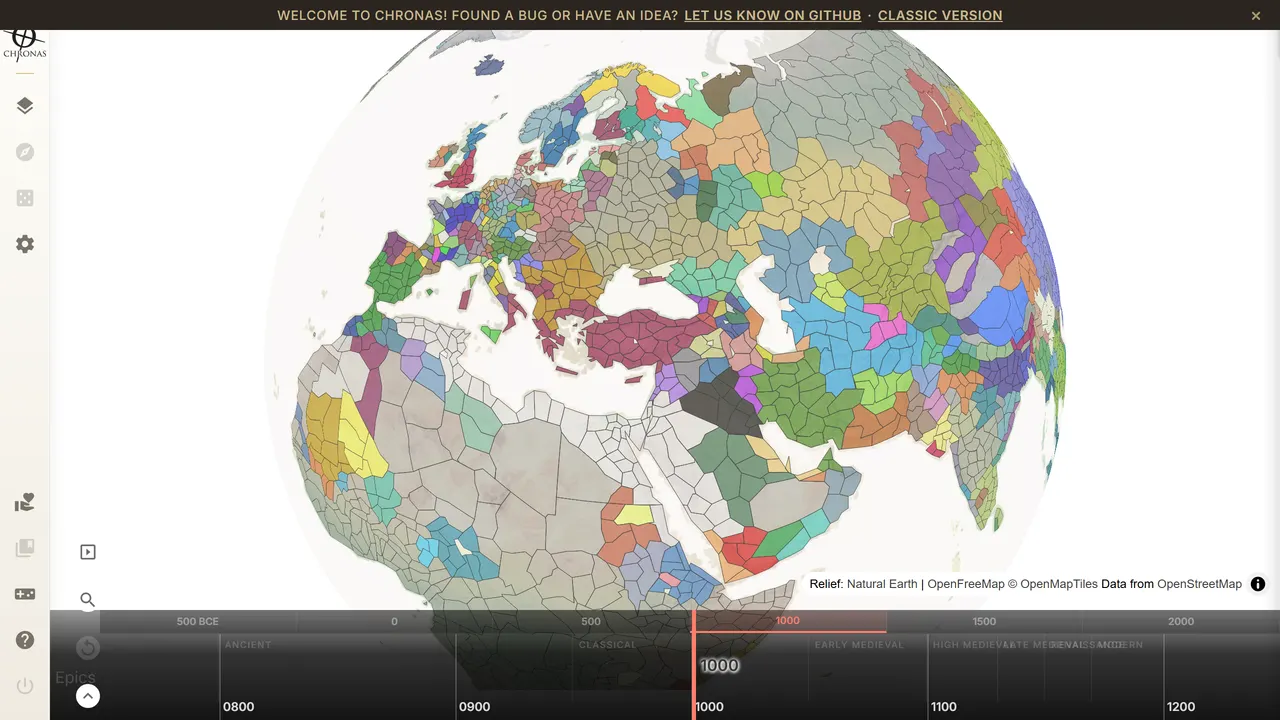Show map attribution info icon

click(1258, 584)
